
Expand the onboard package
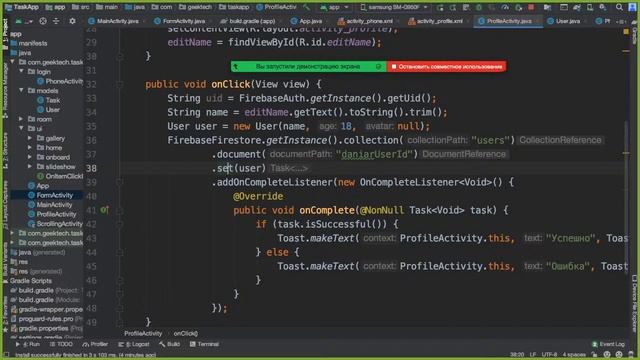tap(30, 157)
